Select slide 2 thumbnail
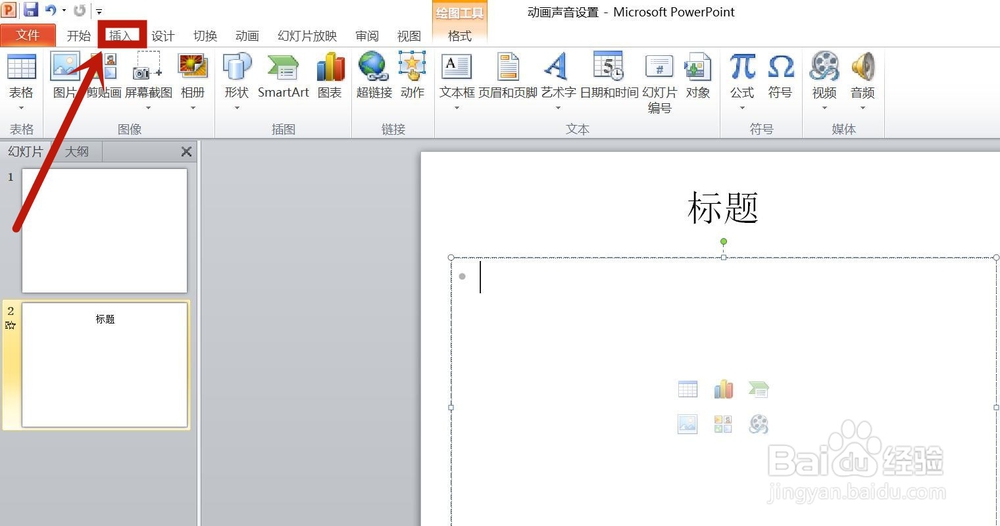 click(105, 365)
